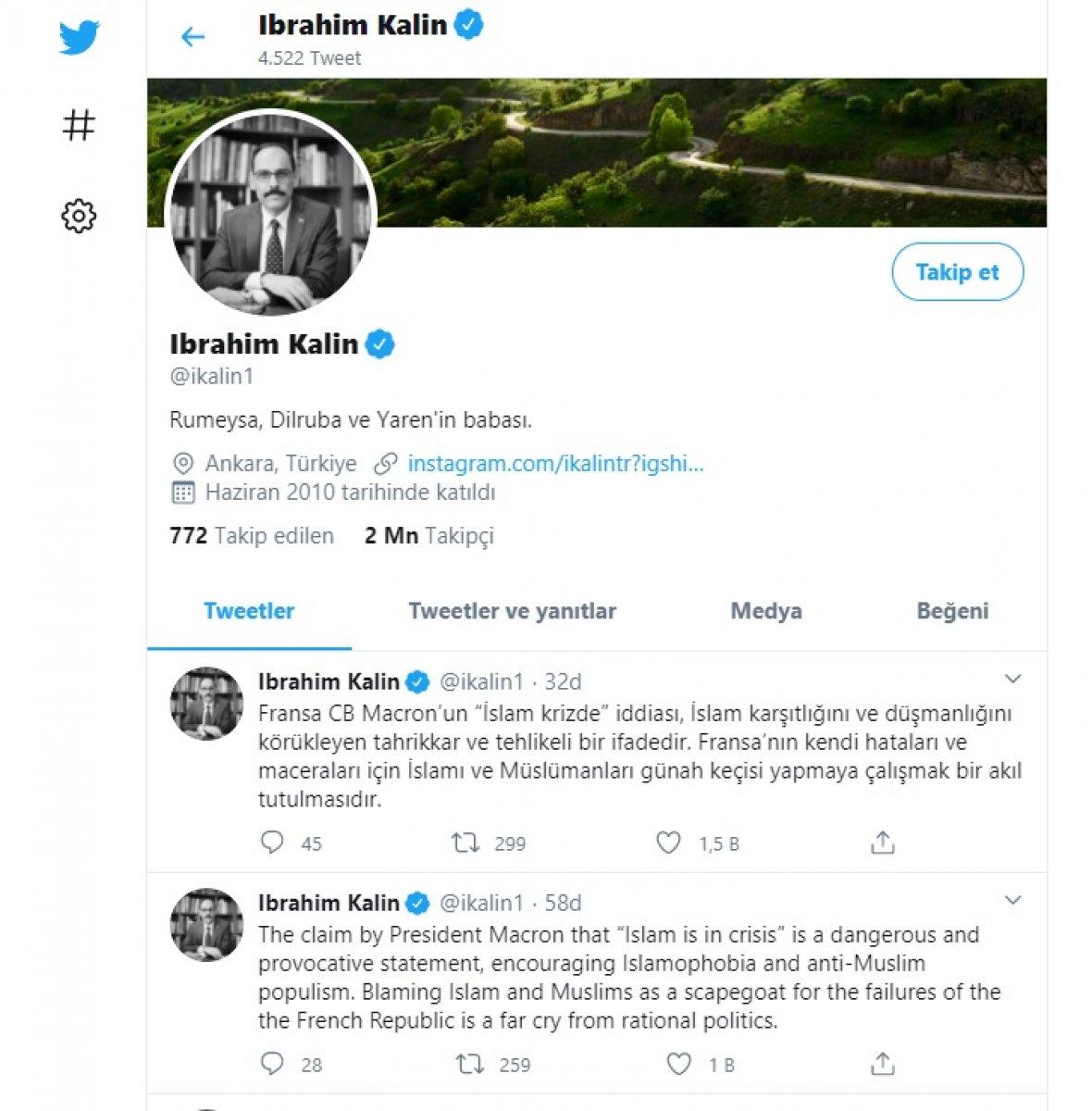Image resolution: width=1092 pixels, height=1111 pixels.
Task: Click the Beğeni tab indicator underline area
Action: (953, 611)
